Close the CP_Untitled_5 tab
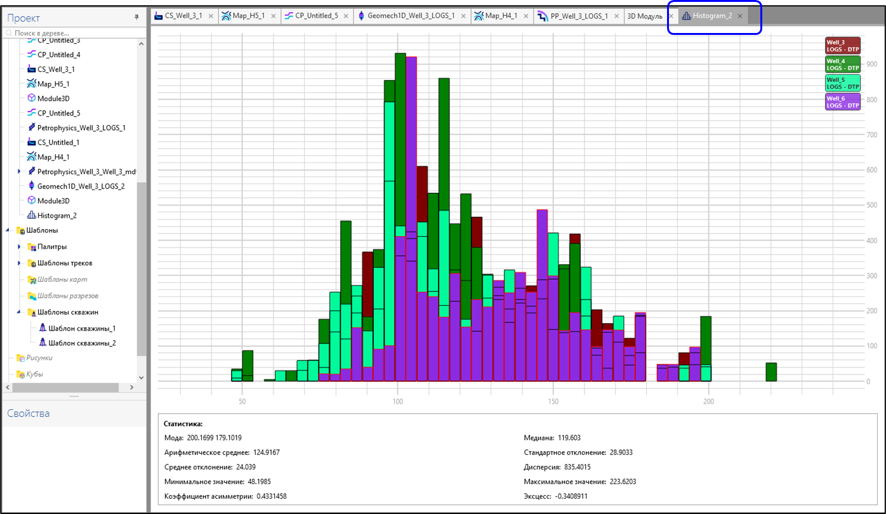 346,16
